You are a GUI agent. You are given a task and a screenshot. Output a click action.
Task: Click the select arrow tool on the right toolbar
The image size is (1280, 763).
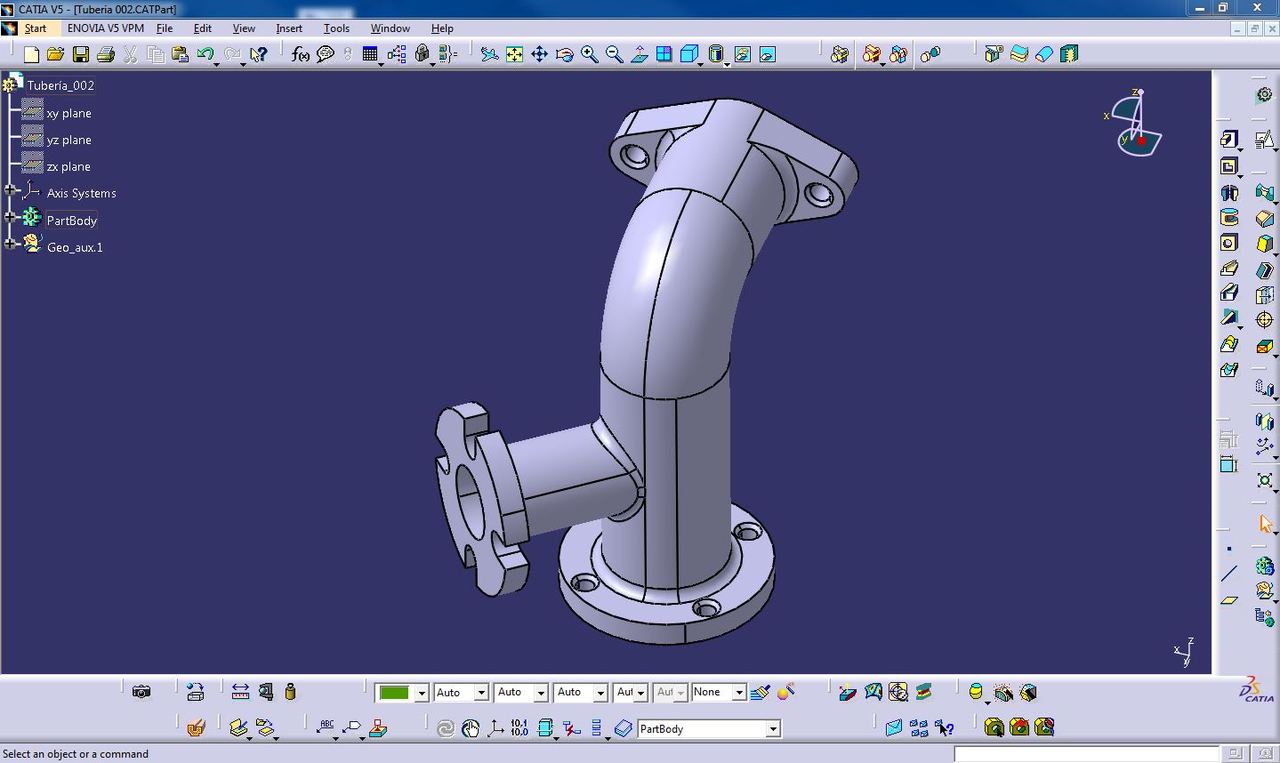click(1265, 523)
